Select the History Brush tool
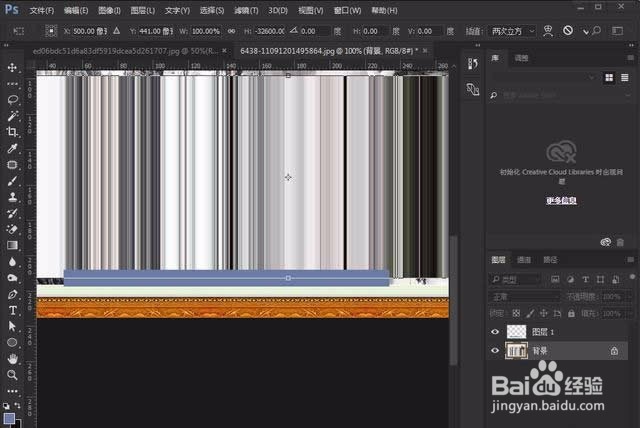The width and height of the screenshot is (640, 428). coord(12,213)
